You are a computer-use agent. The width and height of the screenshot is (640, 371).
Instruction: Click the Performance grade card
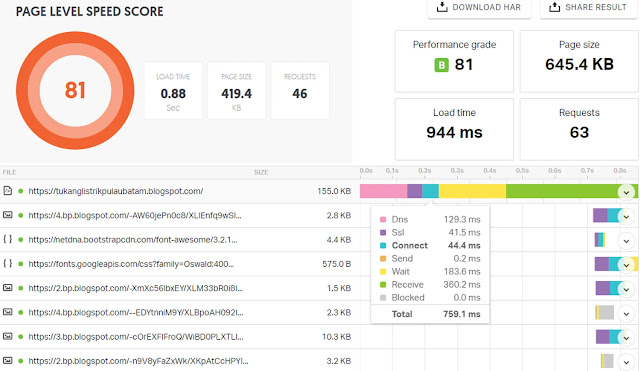(454, 61)
